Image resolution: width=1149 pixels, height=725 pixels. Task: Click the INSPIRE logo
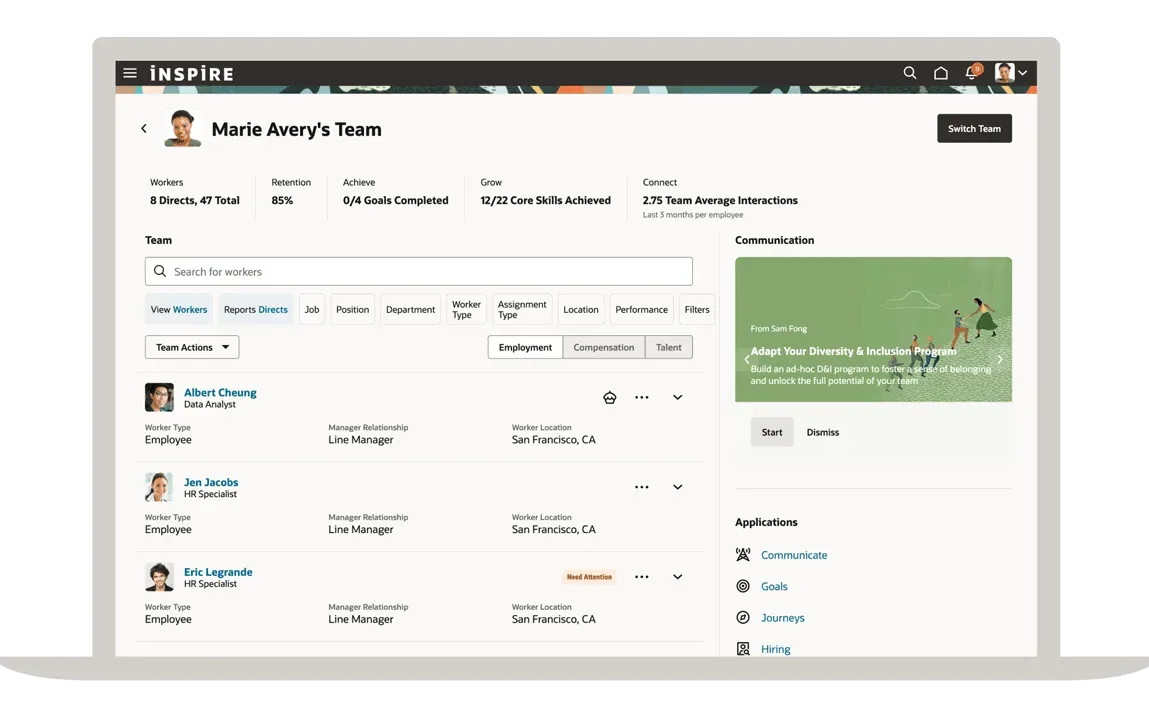191,73
